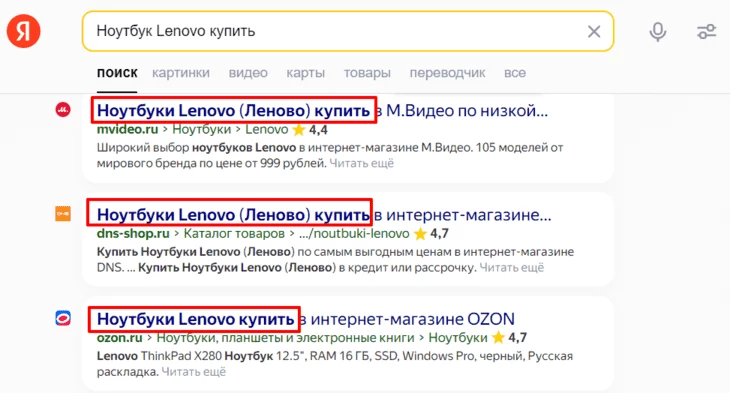This screenshot has height=393, width=730.
Task: Switch to the 'картинки' tab
Action: pyautogui.click(x=181, y=73)
